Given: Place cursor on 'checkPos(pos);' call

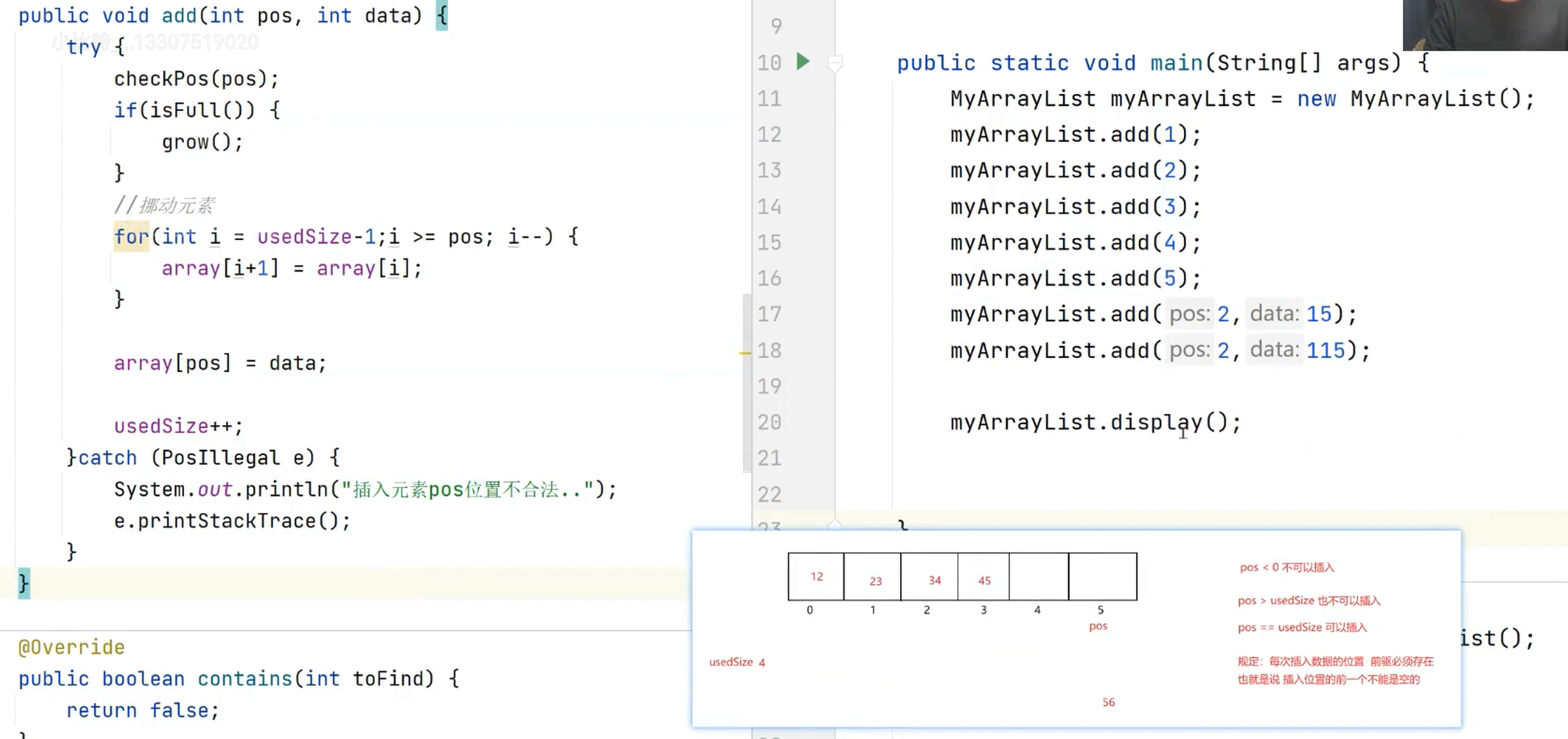Looking at the screenshot, I should click(197, 79).
